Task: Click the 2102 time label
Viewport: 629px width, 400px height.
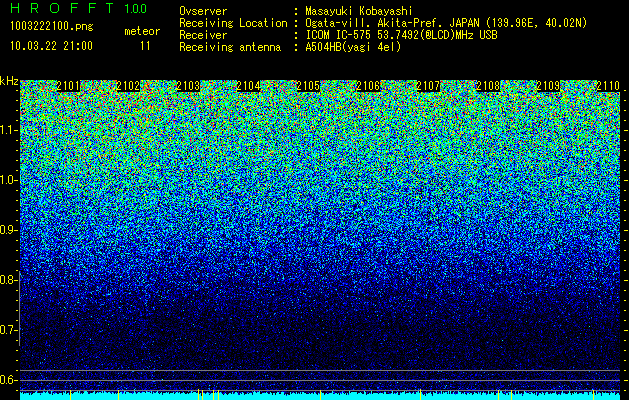Action: click(x=128, y=86)
